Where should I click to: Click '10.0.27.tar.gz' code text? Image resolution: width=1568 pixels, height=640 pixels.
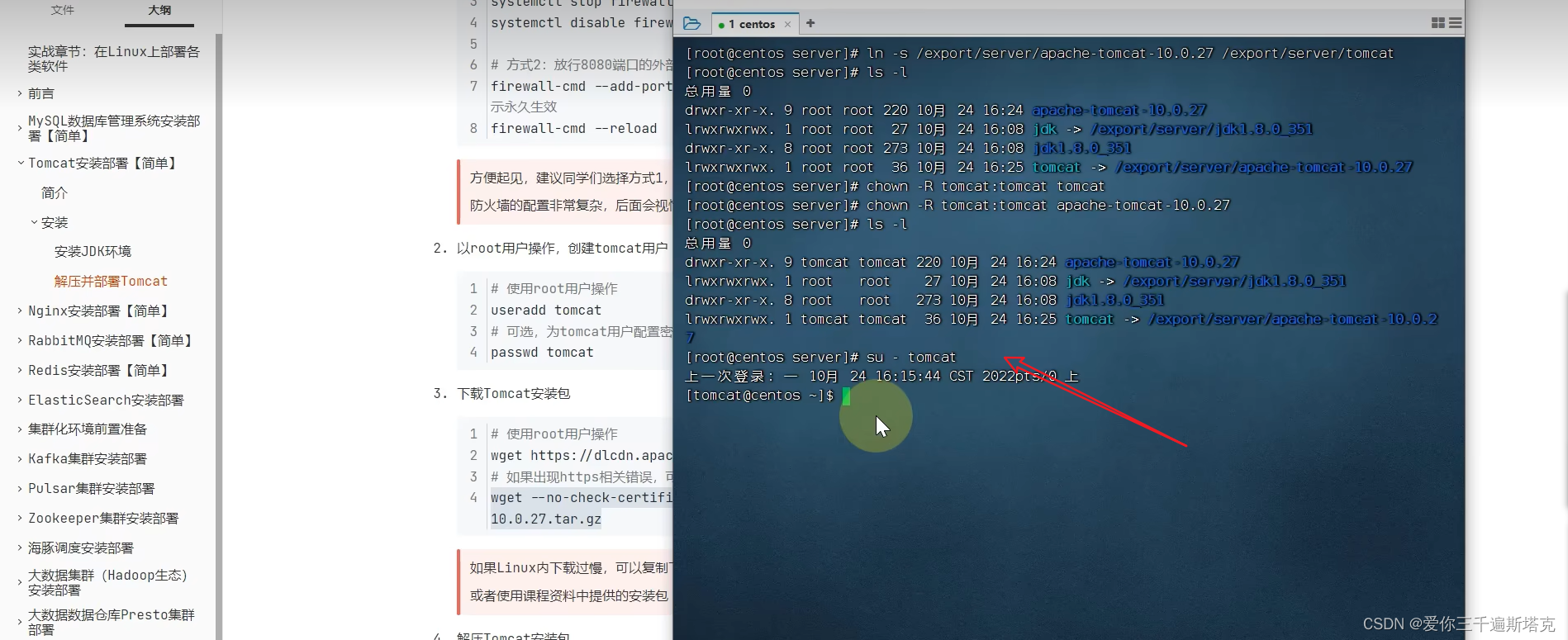click(x=546, y=519)
